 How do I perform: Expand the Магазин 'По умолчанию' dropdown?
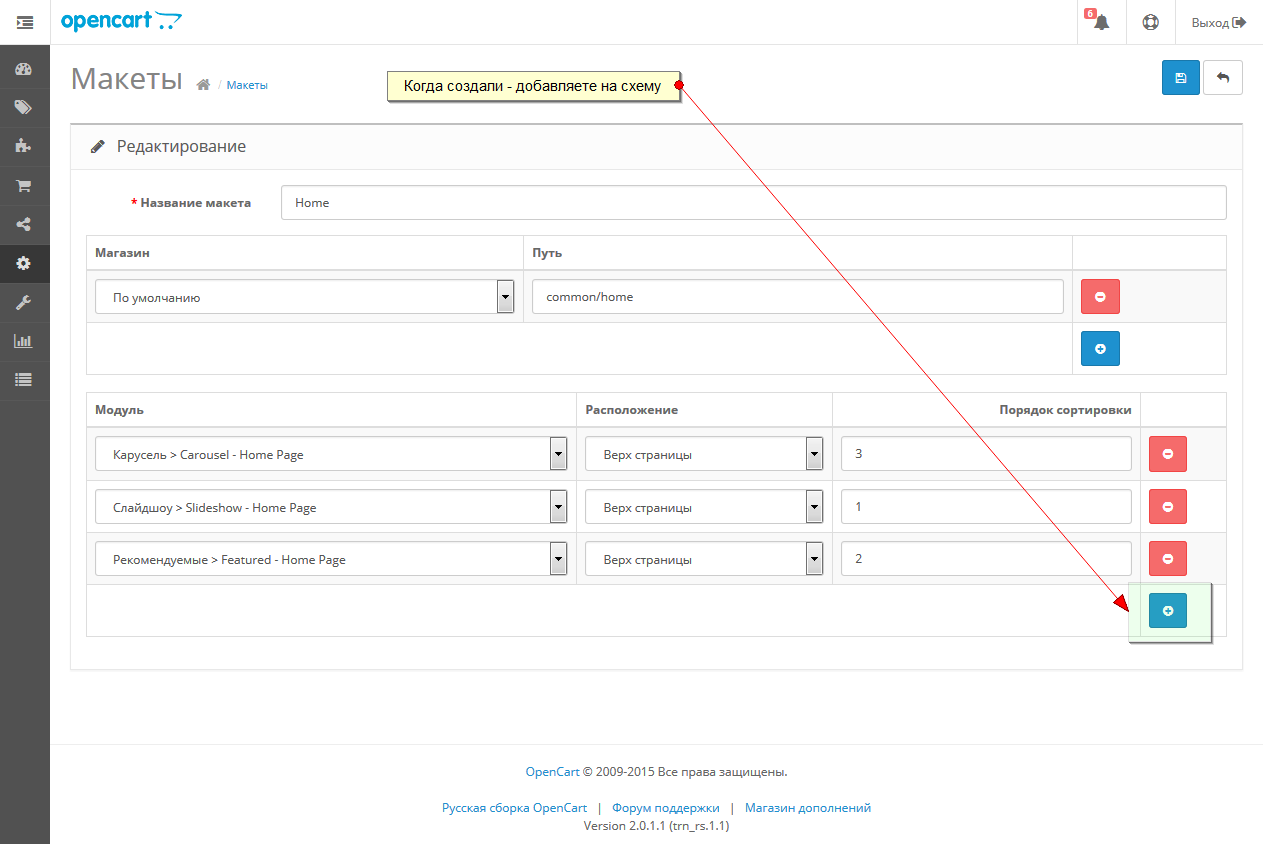(x=305, y=297)
